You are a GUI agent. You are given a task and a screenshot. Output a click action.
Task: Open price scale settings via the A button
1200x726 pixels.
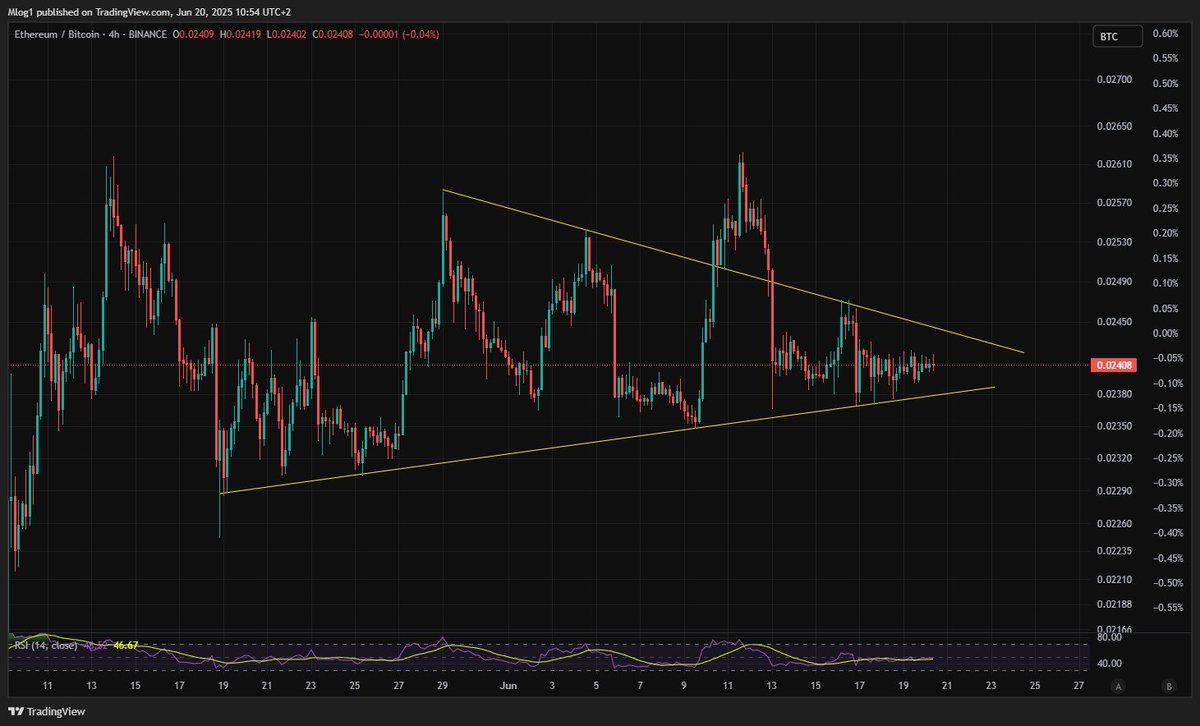(1119, 687)
